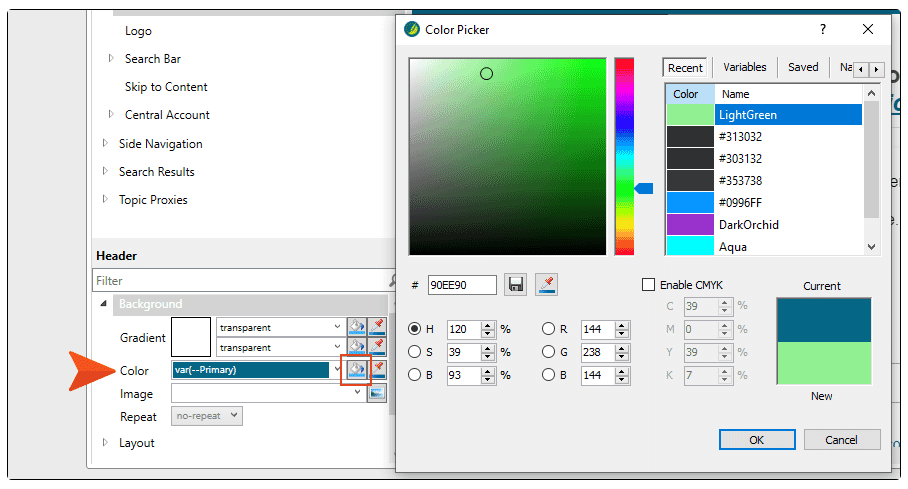
Task: Collapse the Background property group
Action: tap(104, 304)
